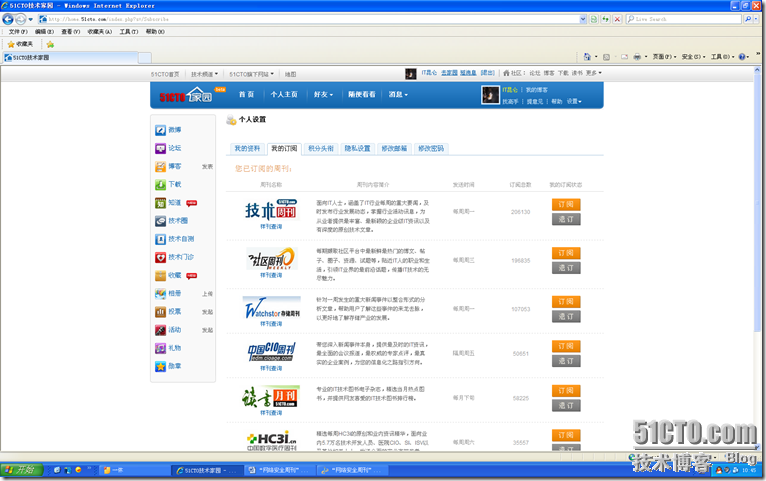The width and height of the screenshot is (766, 481).
Task: Switch to the 积分头衔 tab
Action: tap(320, 148)
